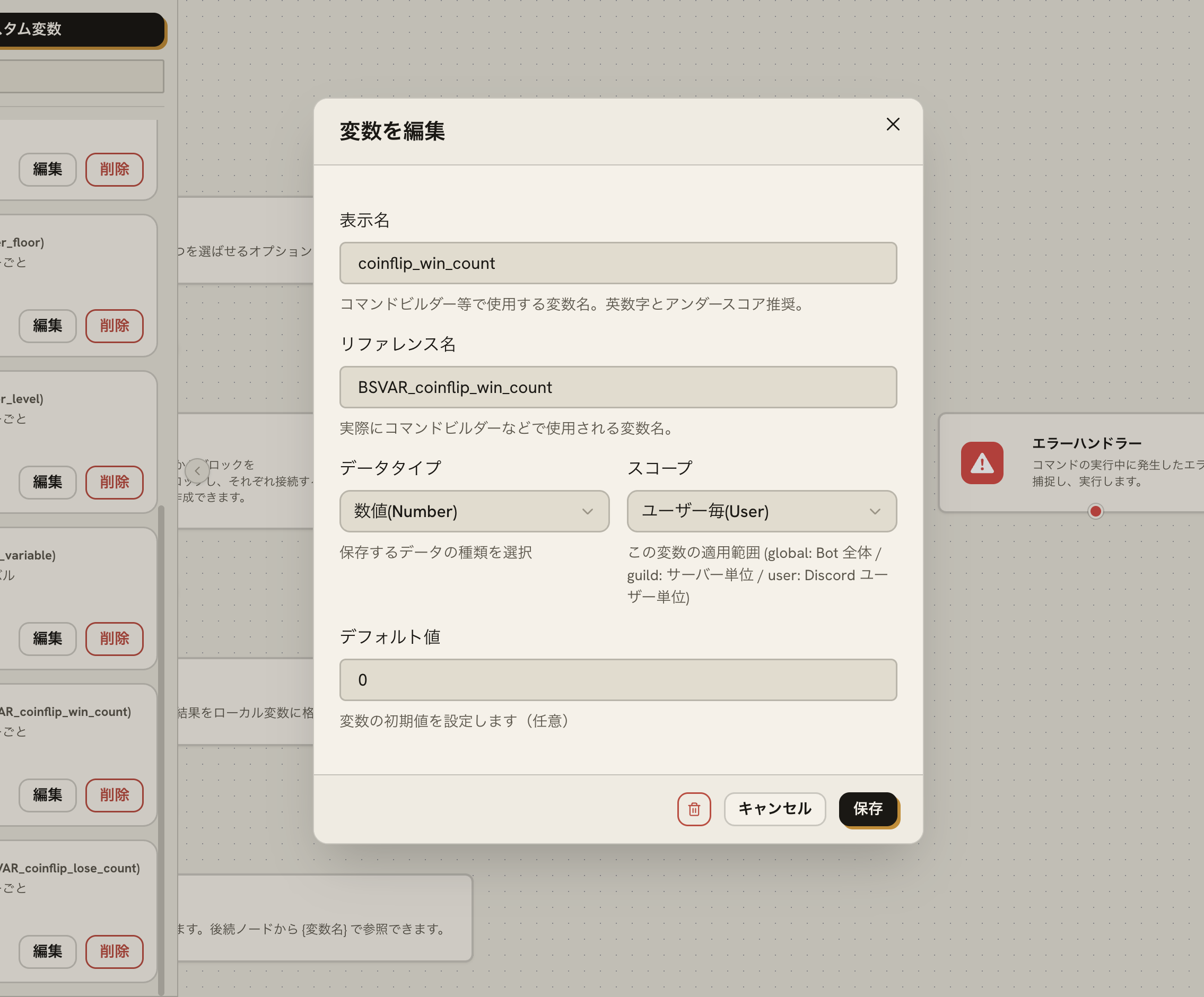Click 削除 for the r_level) variable
Image resolution: width=1204 pixels, height=997 pixels.
[x=115, y=482]
